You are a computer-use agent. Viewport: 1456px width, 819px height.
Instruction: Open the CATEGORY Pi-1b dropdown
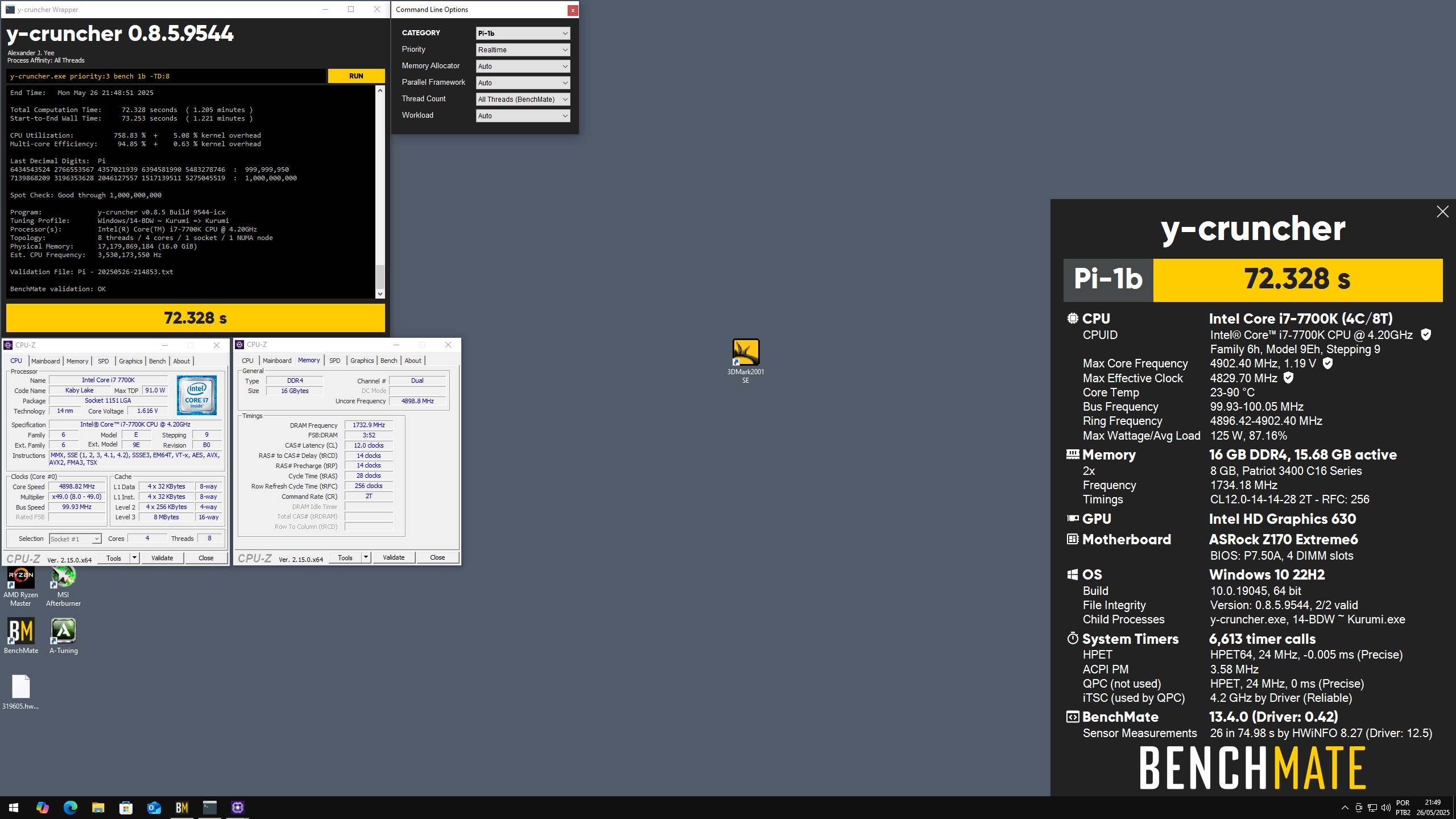(x=523, y=33)
